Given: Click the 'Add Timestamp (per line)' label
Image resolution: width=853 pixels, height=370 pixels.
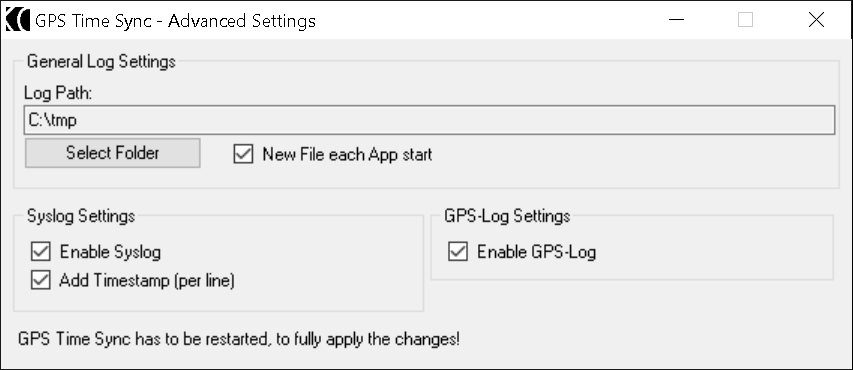Looking at the screenshot, I should [147, 280].
